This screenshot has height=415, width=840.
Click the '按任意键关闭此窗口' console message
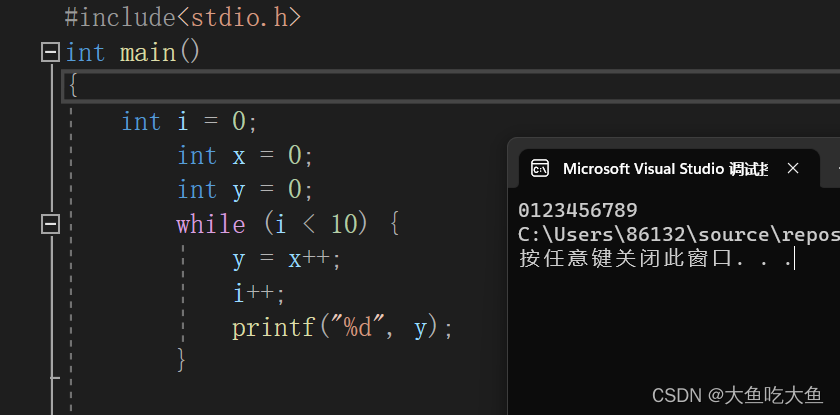point(655,259)
